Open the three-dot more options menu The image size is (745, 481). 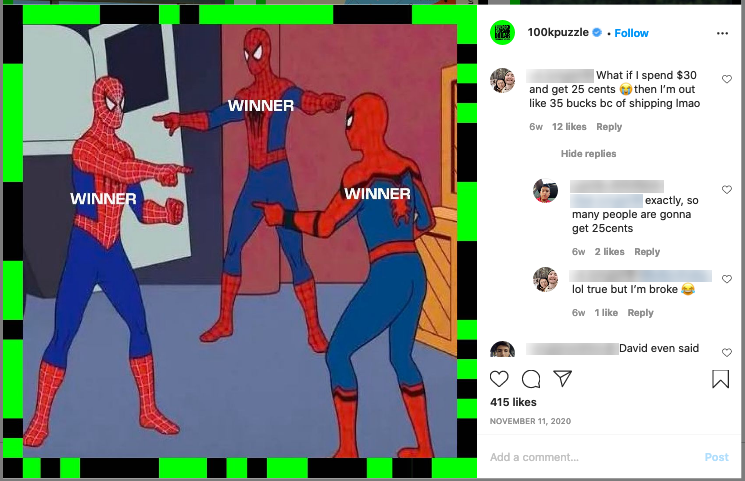(722, 33)
